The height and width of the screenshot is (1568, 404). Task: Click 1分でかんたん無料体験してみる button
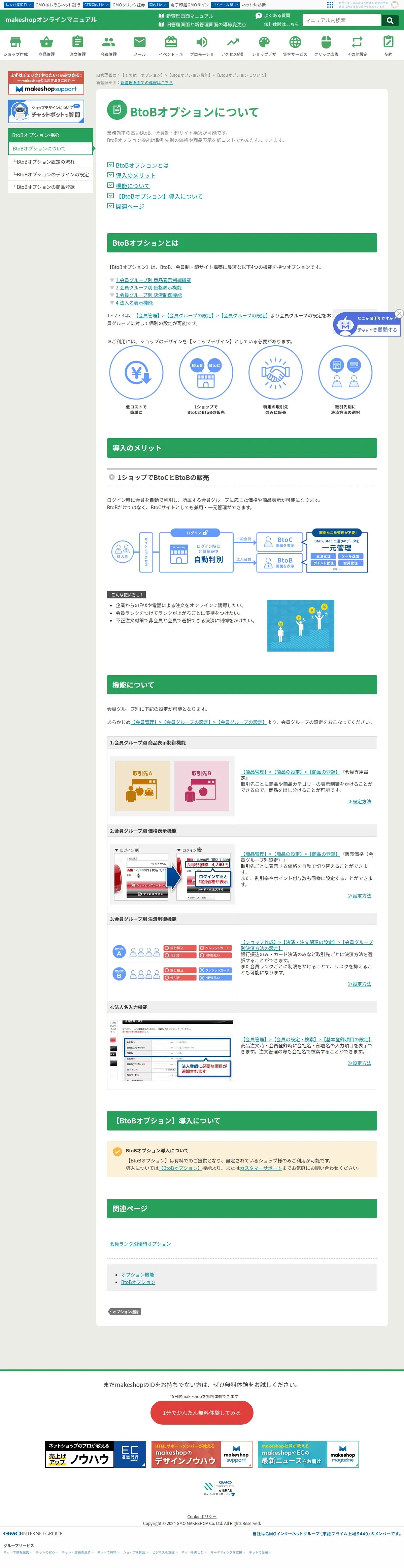point(202,1412)
